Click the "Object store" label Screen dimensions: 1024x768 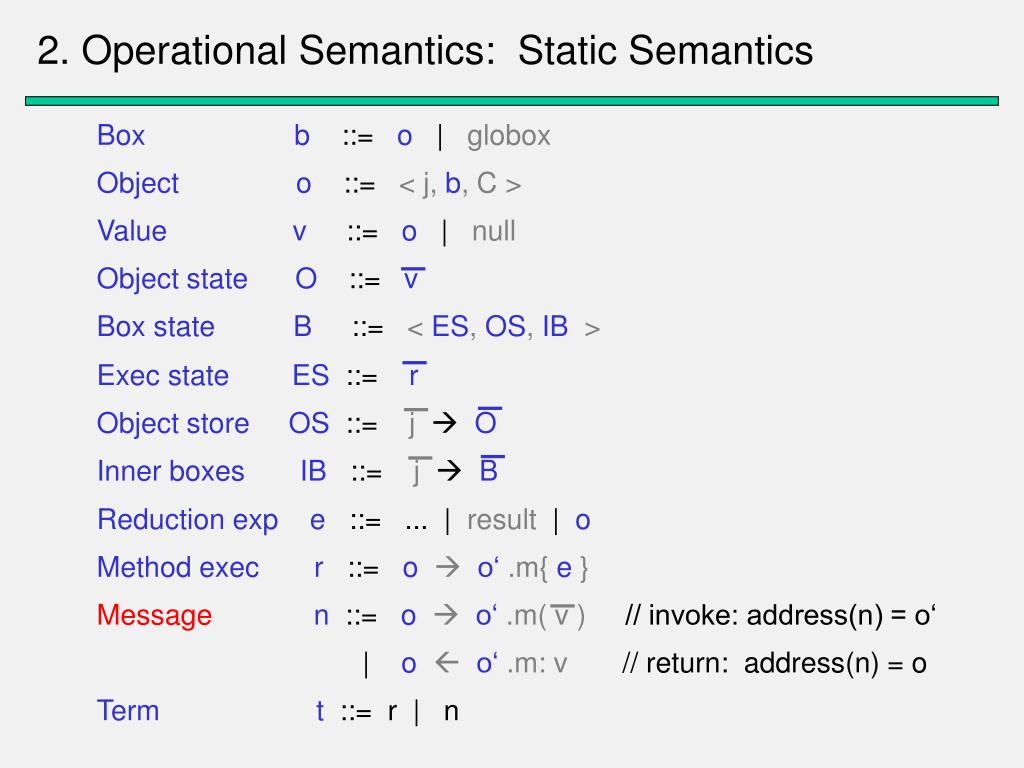(173, 423)
